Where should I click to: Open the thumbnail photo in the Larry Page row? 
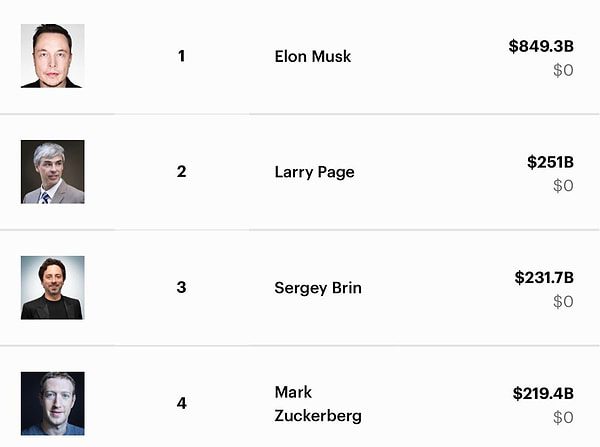pyautogui.click(x=52, y=172)
